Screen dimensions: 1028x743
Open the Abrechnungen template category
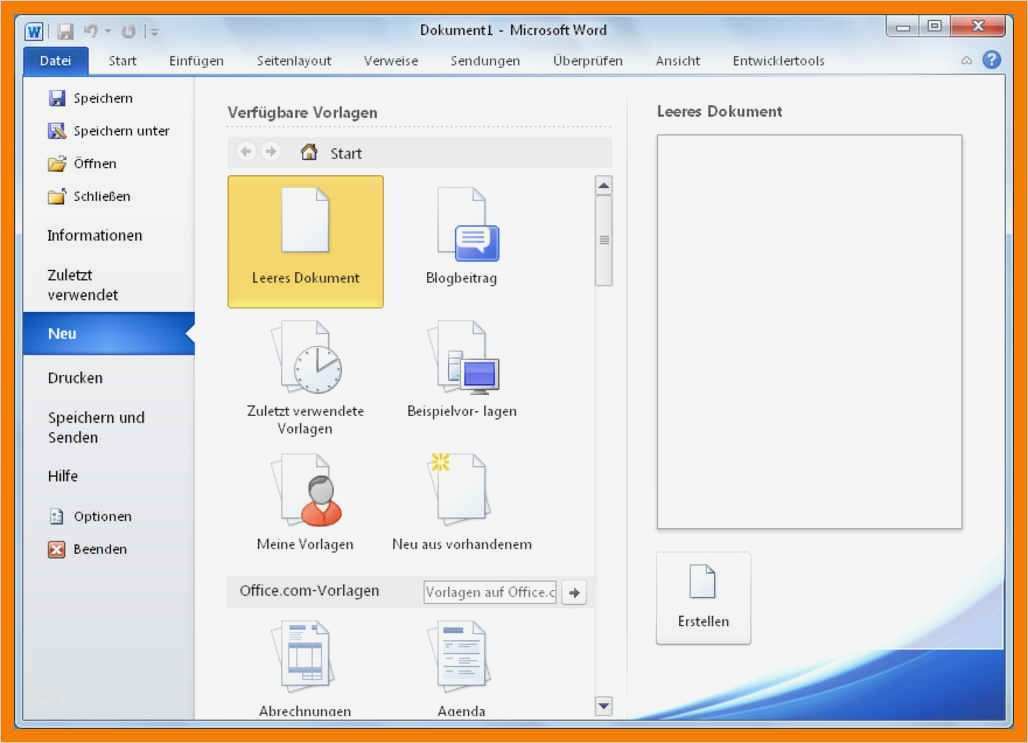[x=306, y=669]
